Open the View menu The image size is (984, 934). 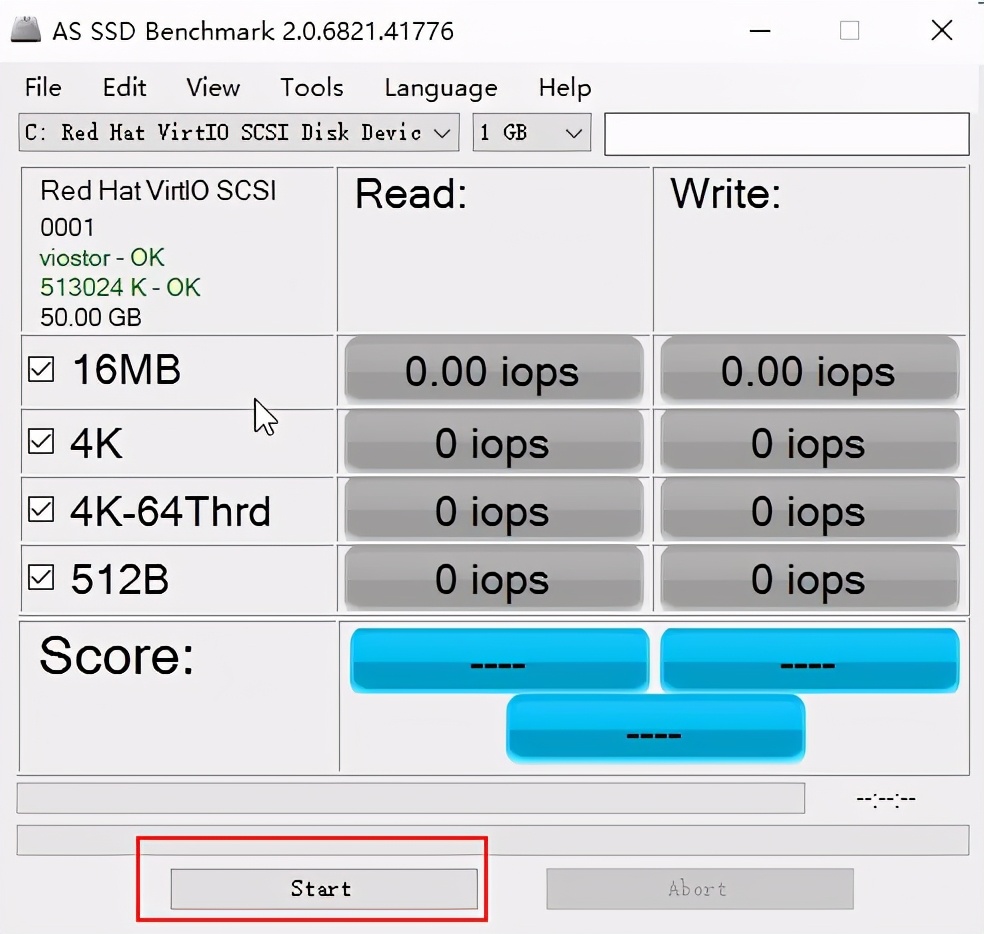pos(213,87)
